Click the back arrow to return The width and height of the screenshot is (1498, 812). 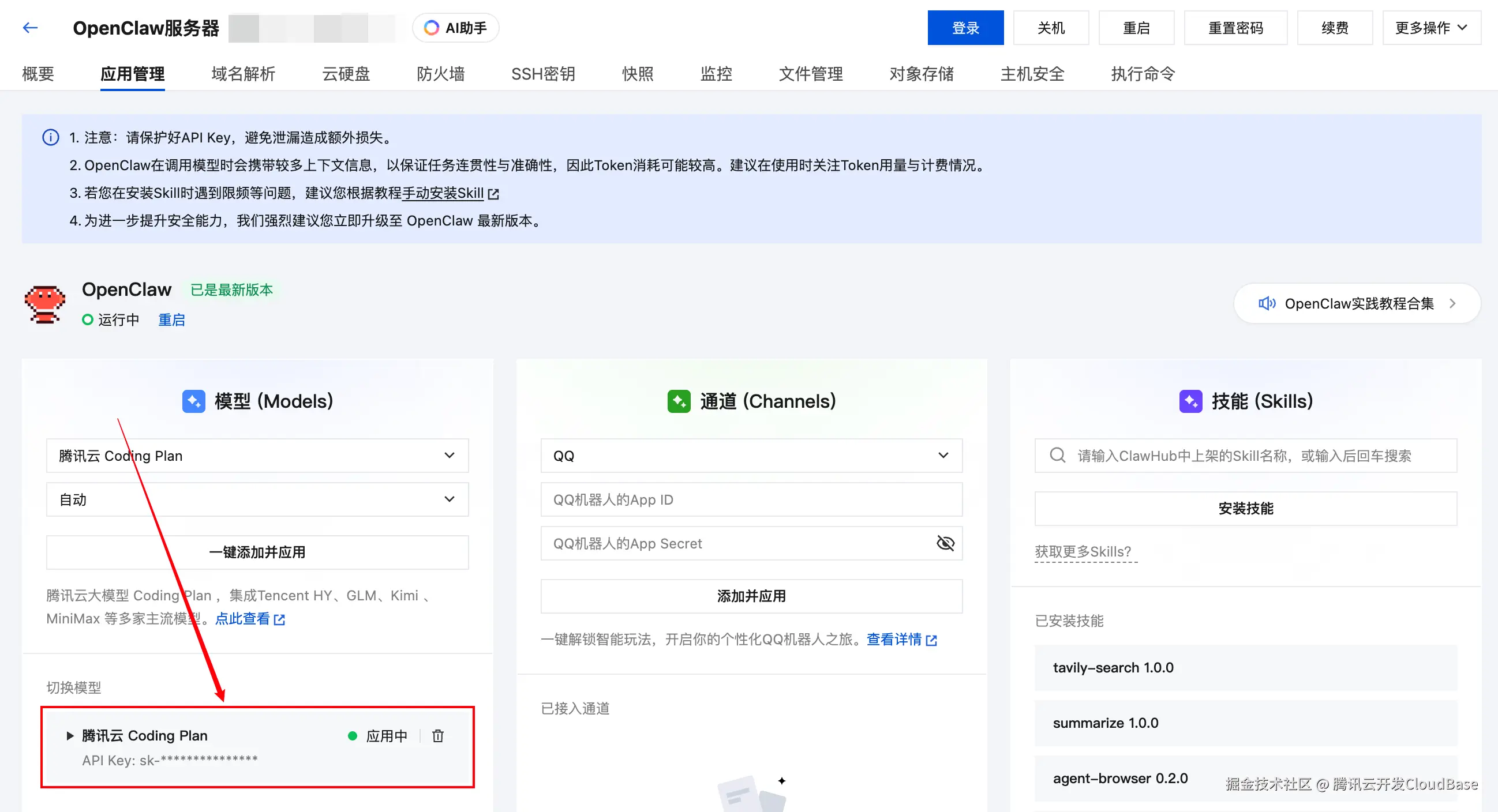(29, 27)
